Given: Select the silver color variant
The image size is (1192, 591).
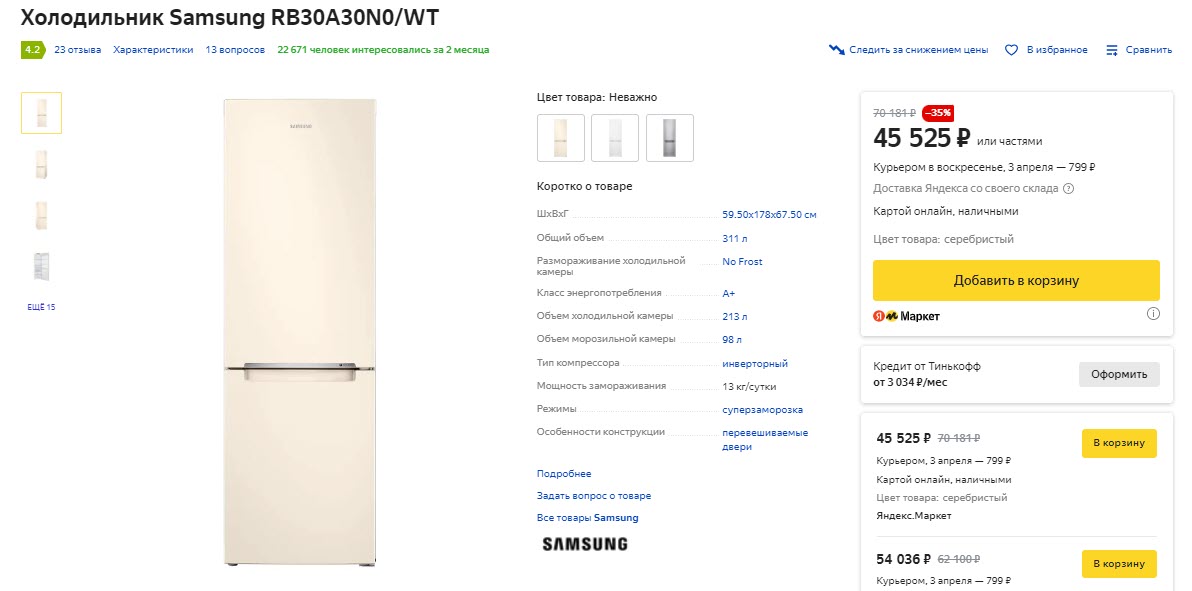Looking at the screenshot, I should [669, 137].
